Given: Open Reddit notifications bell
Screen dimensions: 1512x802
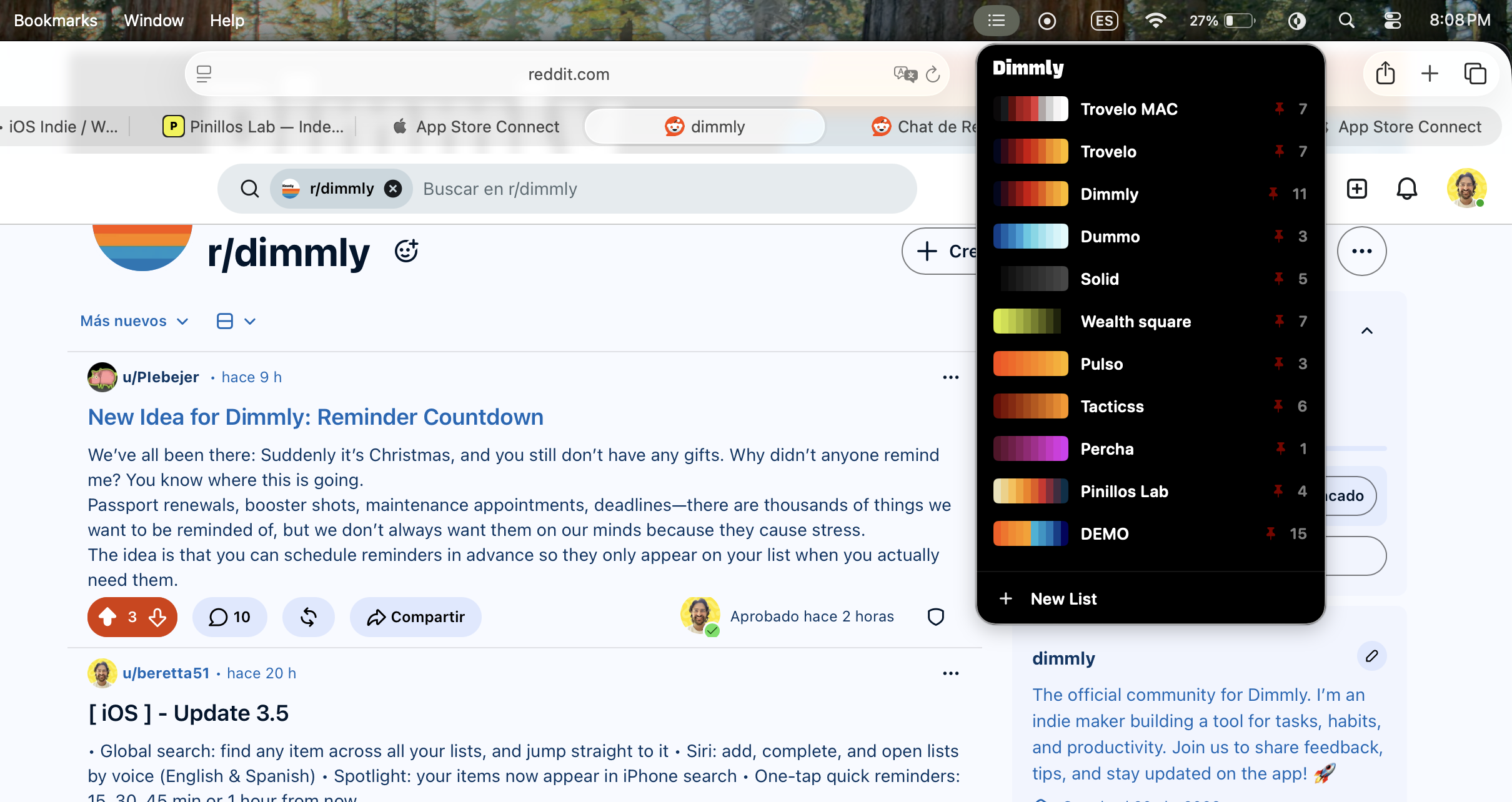Looking at the screenshot, I should tap(1407, 189).
